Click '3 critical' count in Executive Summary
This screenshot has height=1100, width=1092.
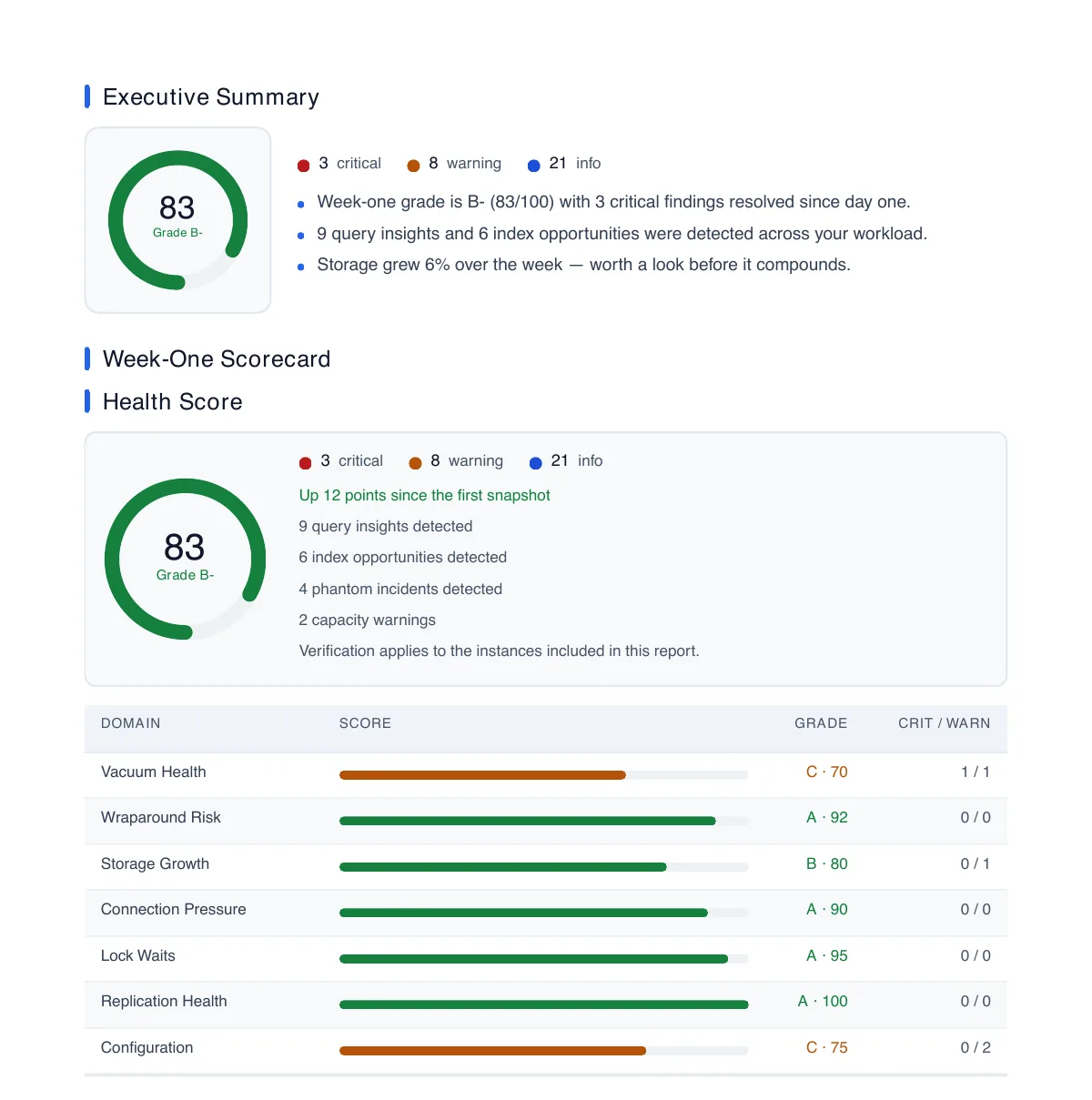click(350, 164)
